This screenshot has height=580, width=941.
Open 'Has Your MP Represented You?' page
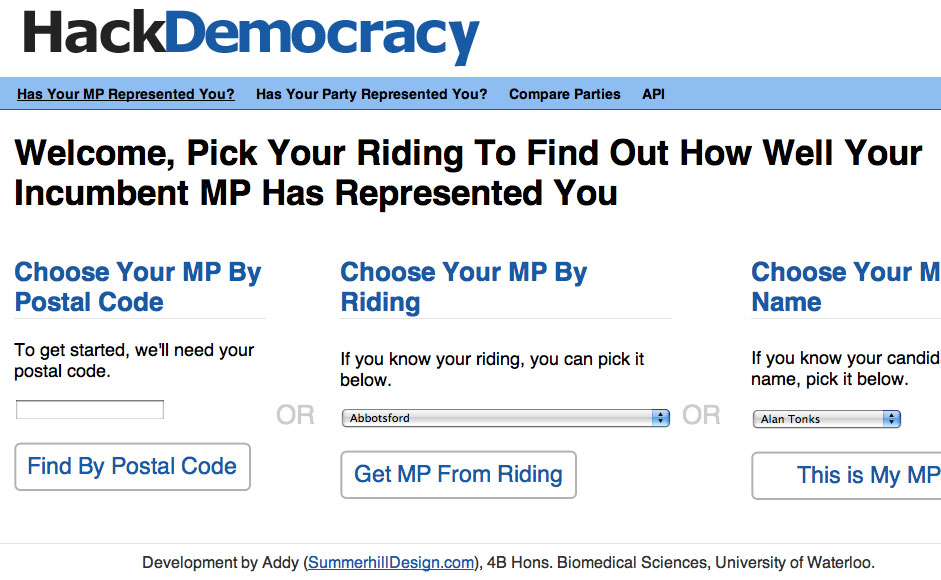126,94
